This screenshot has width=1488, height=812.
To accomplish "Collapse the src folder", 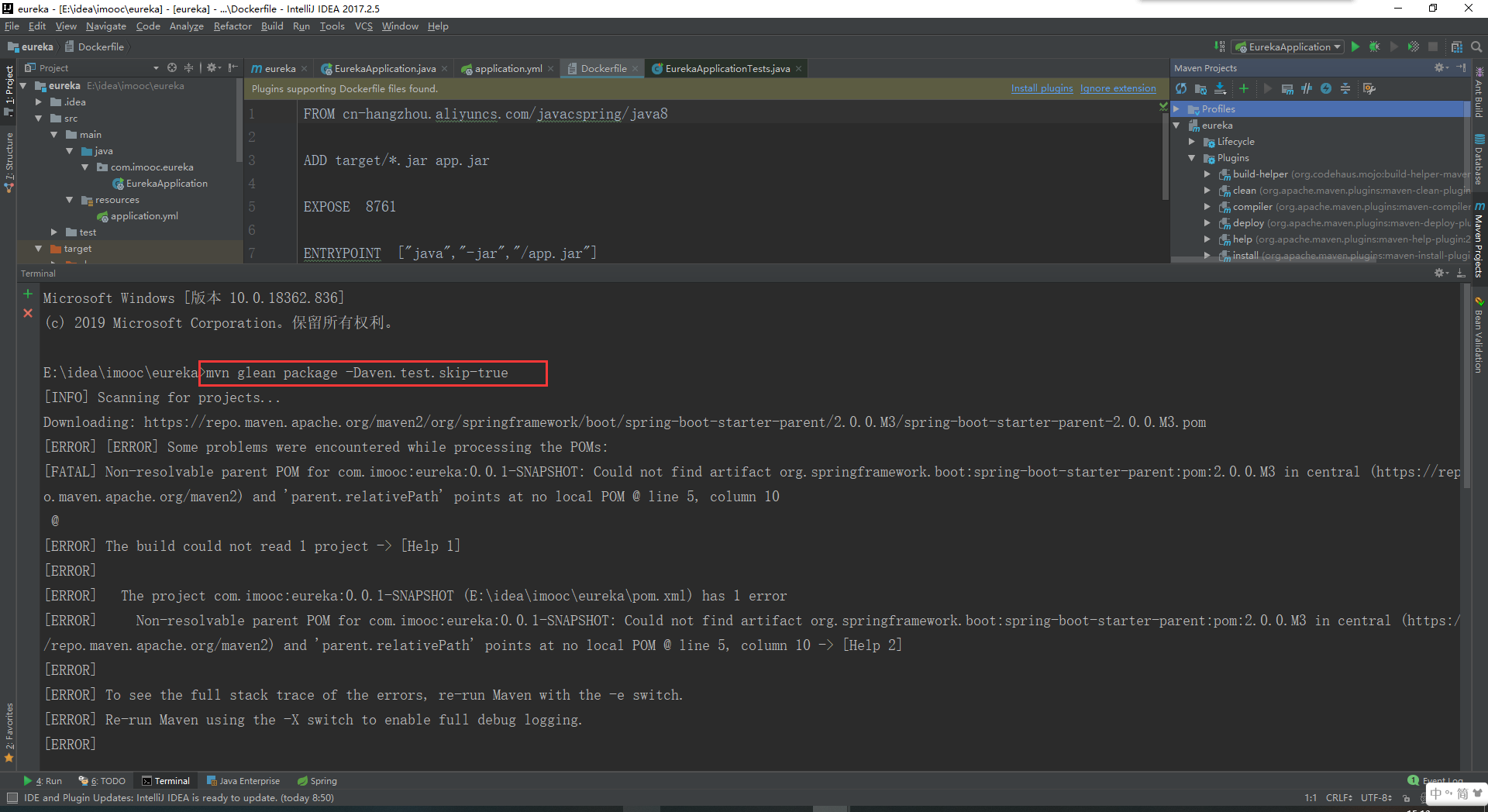I will coord(39,119).
